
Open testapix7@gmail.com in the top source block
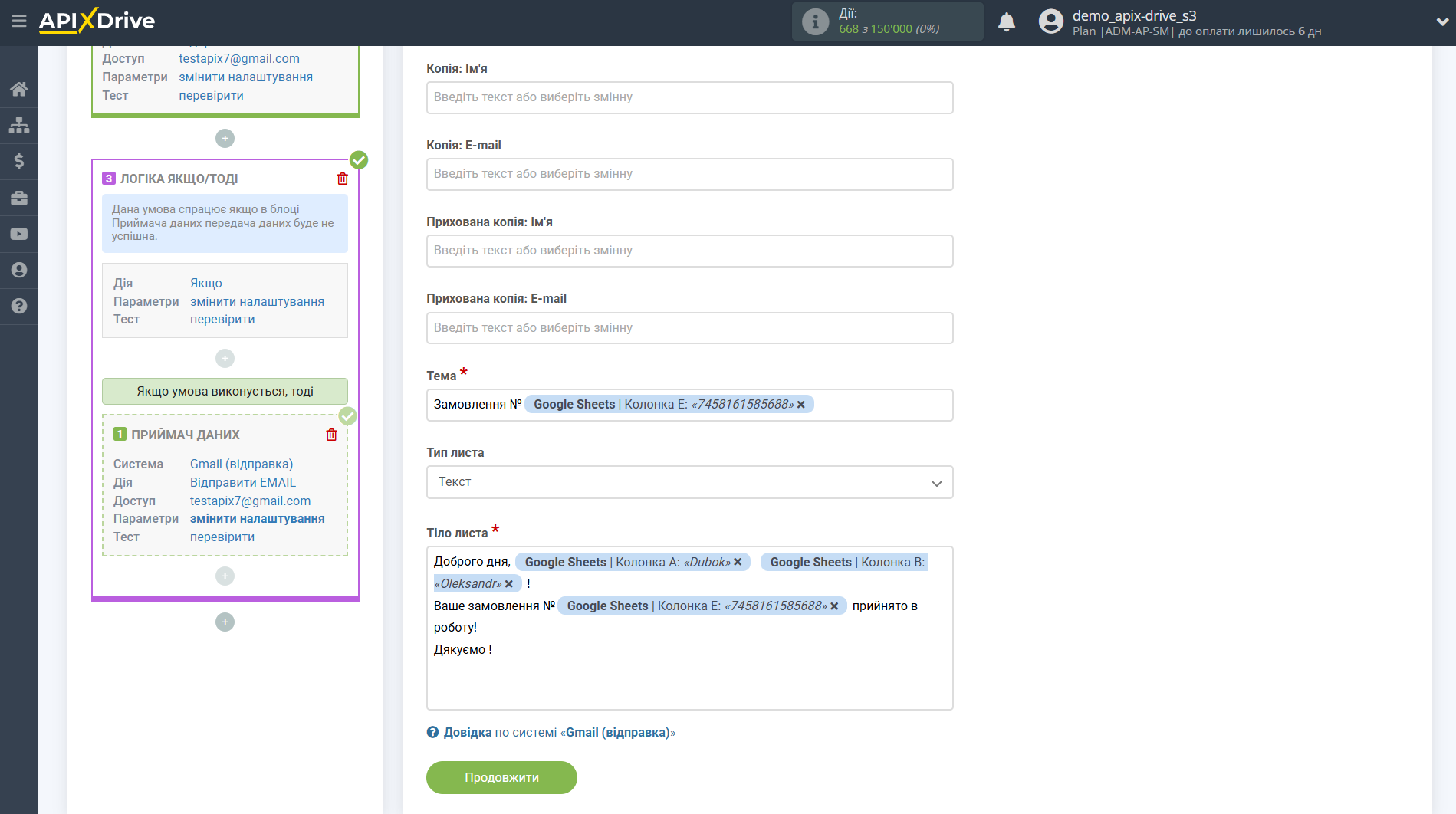(x=239, y=58)
